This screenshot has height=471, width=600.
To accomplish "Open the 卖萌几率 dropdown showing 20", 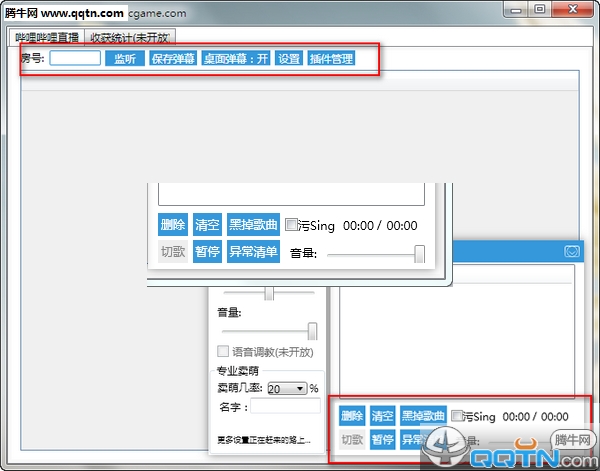I will pos(287,389).
